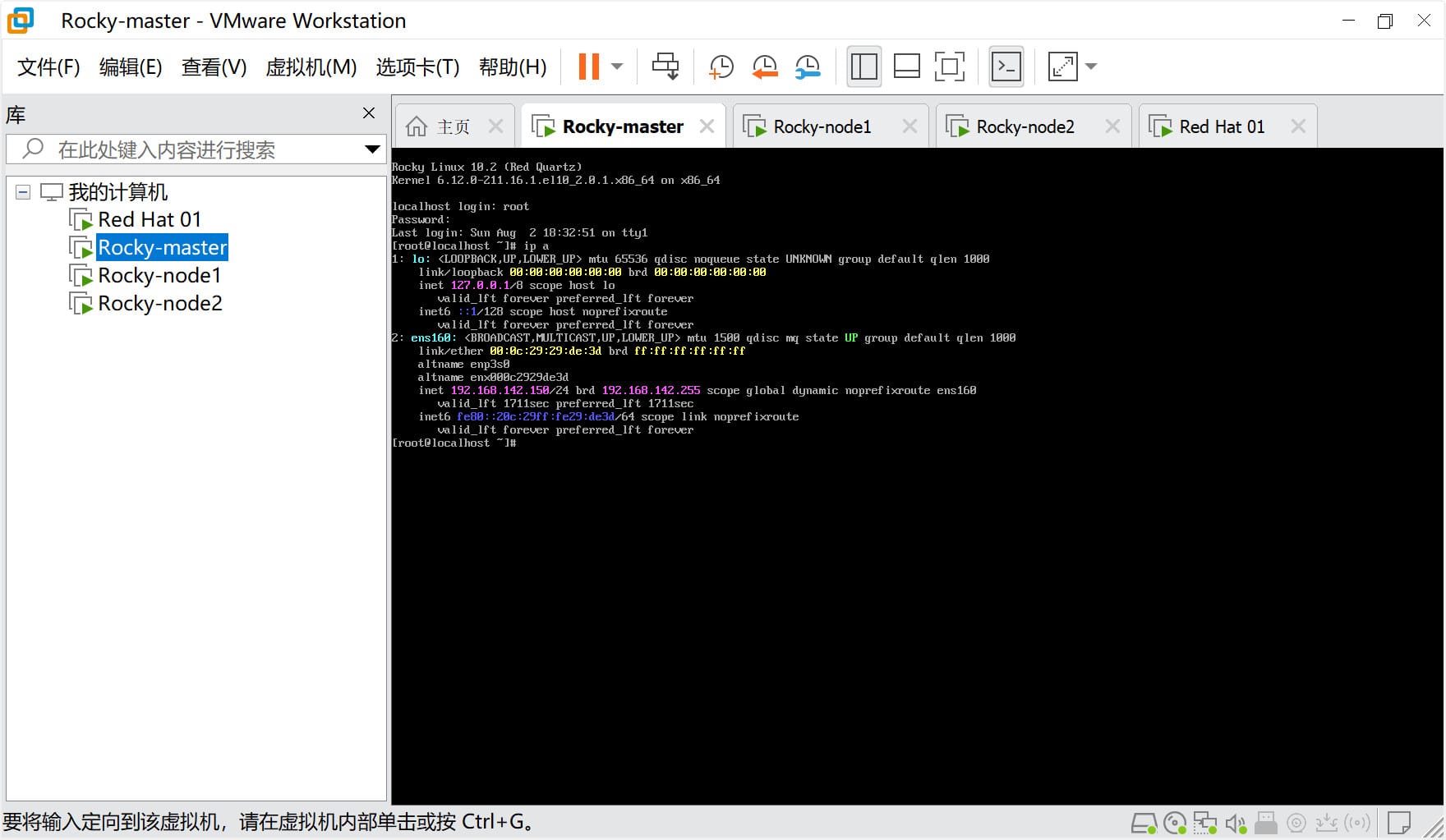This screenshot has height=840, width=1446.
Task: Click the pause virtual machine icon
Action: [589, 67]
